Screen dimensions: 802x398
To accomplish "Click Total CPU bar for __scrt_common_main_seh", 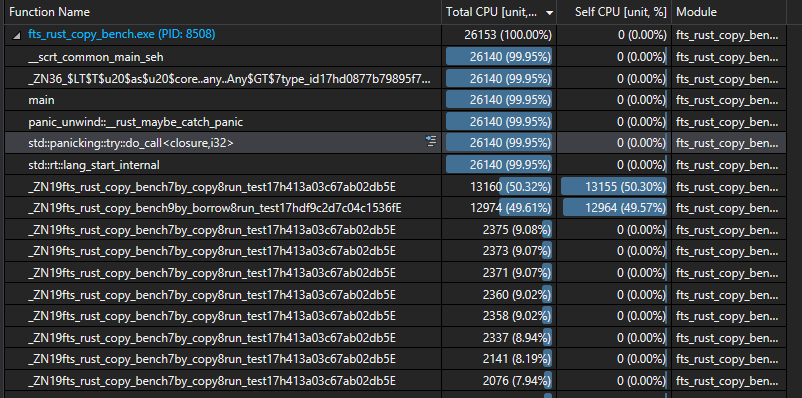I will (x=499, y=57).
